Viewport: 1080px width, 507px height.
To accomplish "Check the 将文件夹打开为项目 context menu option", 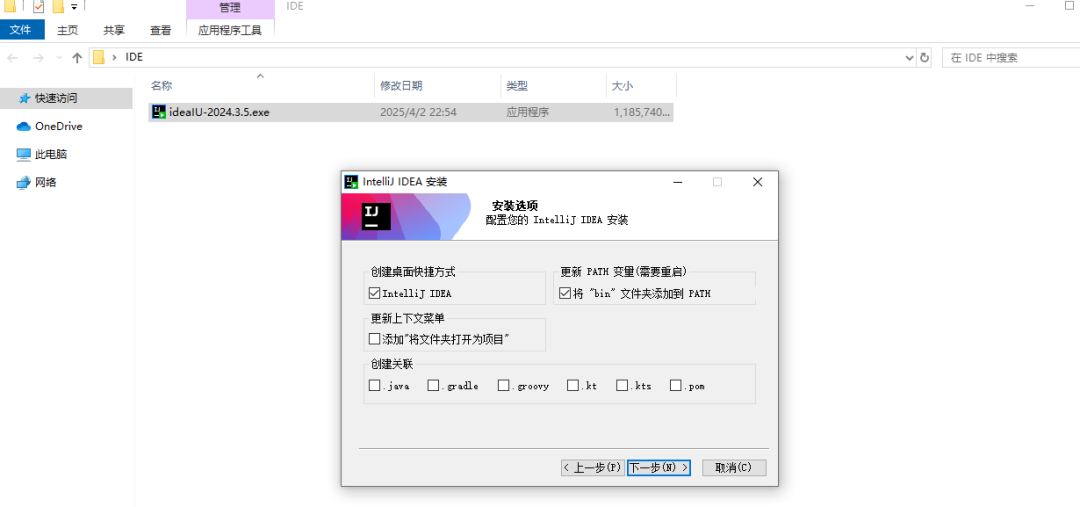I will tap(375, 339).
